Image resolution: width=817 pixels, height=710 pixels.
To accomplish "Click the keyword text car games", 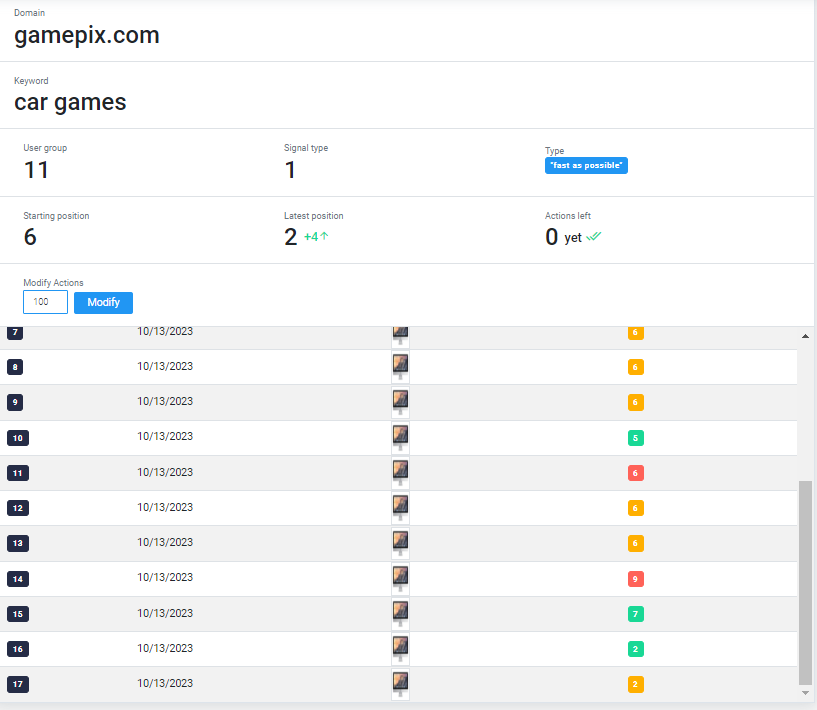I will coord(70,103).
